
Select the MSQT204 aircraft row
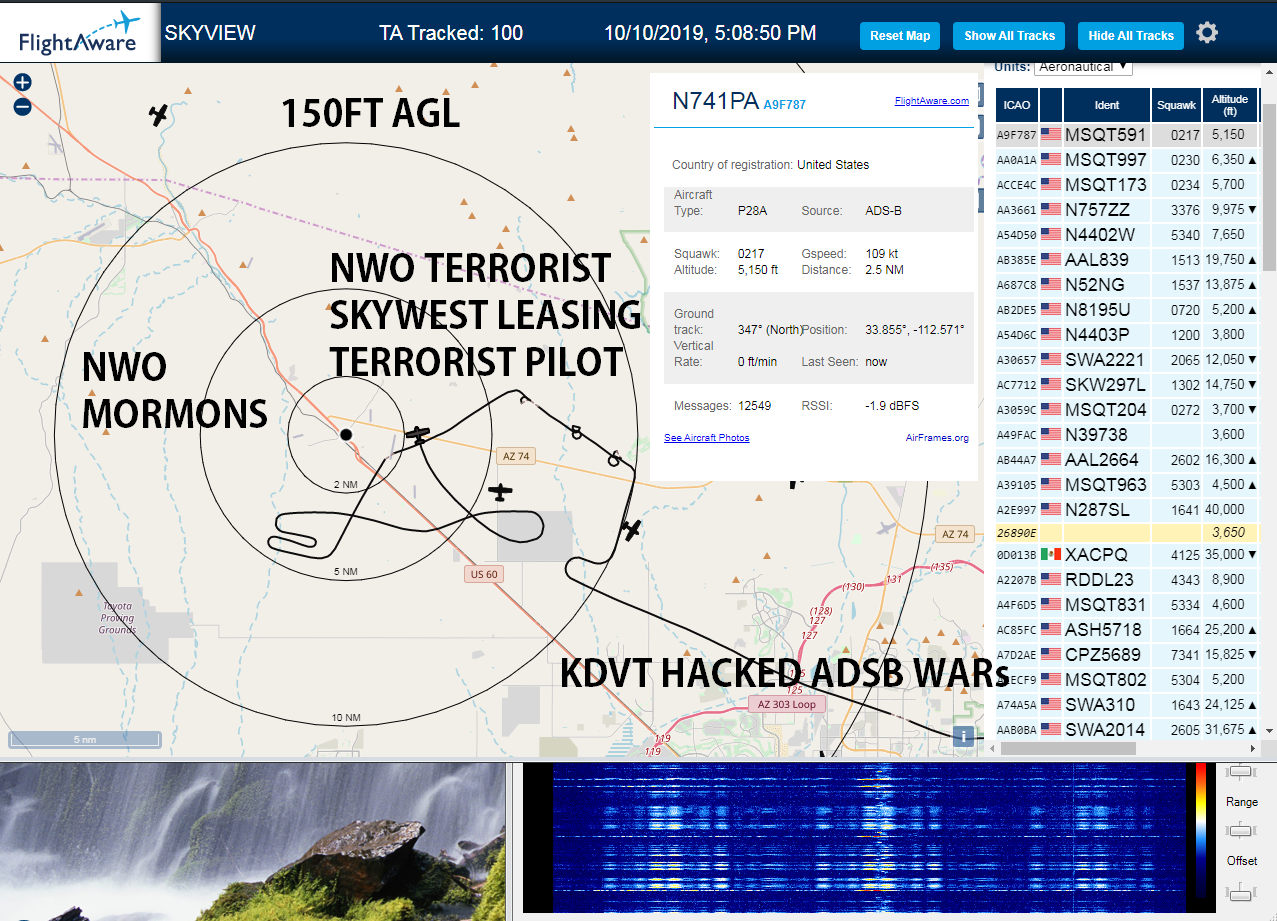pos(1127,409)
